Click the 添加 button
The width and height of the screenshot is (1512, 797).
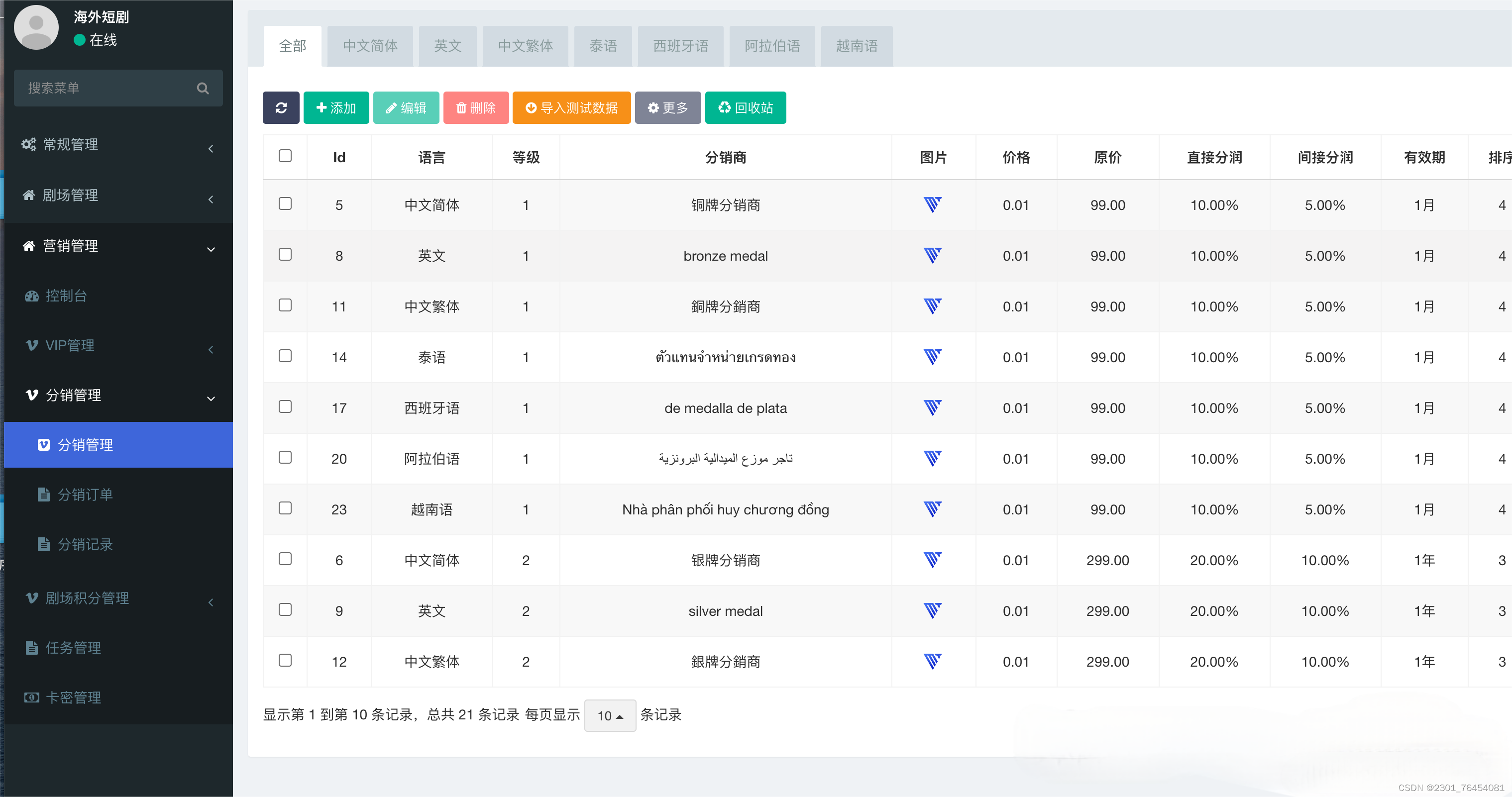coord(336,108)
